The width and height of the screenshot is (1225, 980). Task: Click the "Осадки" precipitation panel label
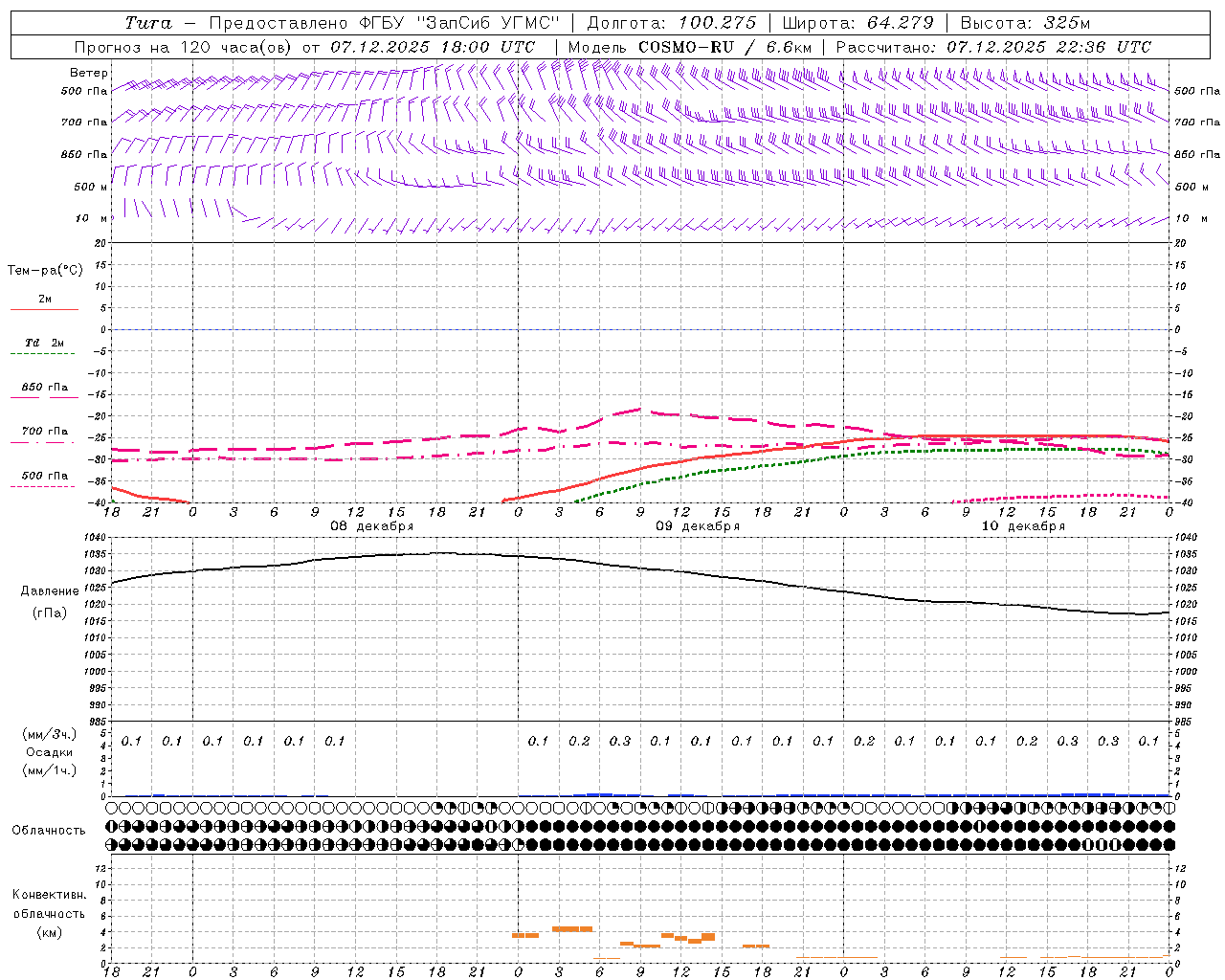pyautogui.click(x=49, y=752)
